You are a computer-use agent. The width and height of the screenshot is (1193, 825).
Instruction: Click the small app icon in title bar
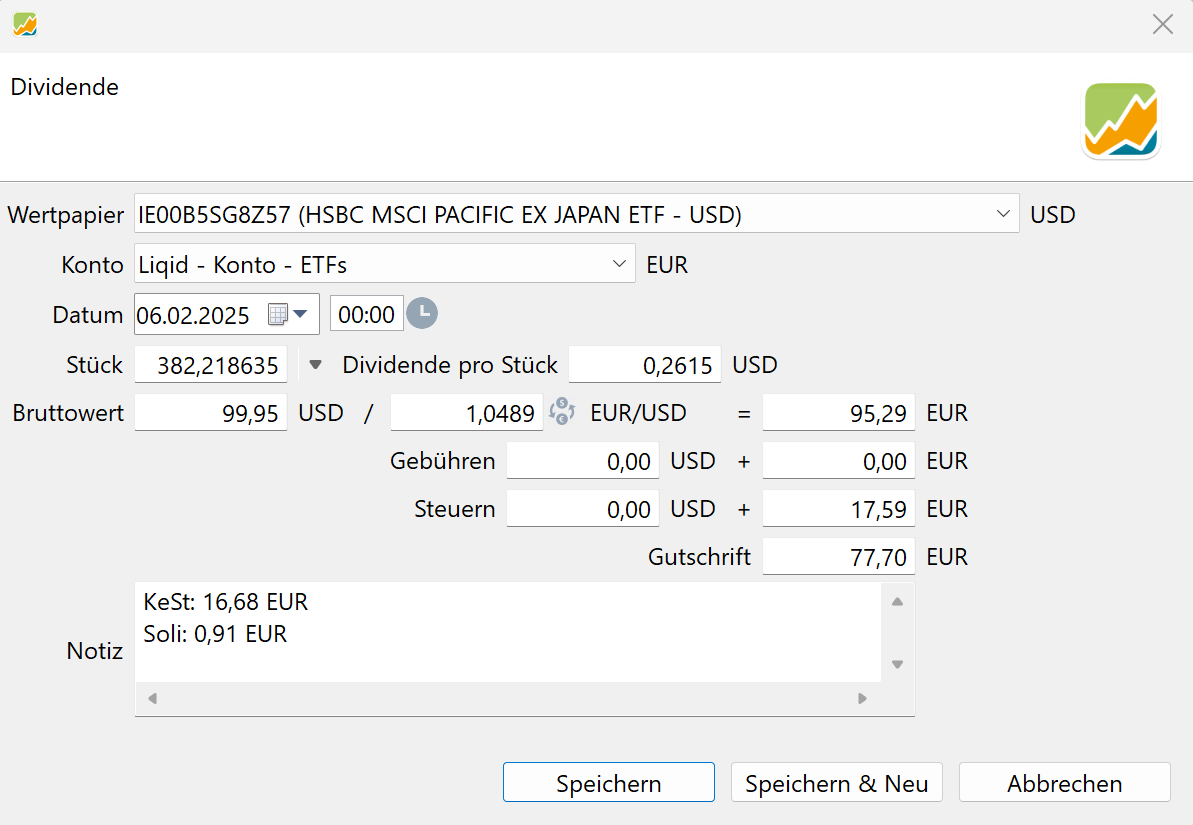[x=25, y=25]
